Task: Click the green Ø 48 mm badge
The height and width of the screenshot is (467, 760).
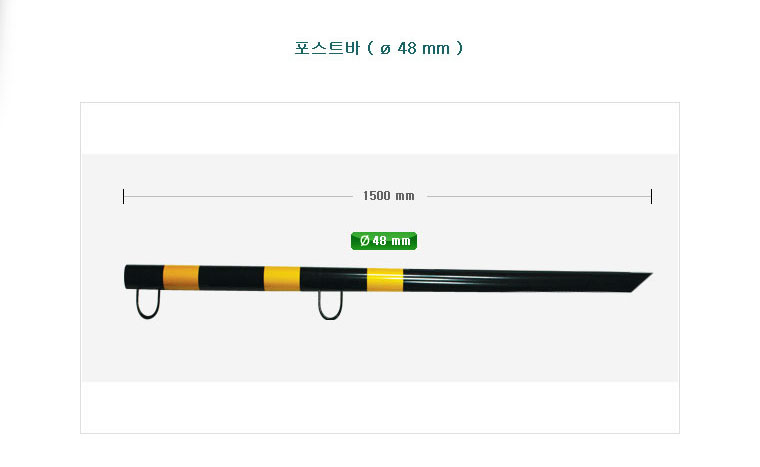Action: click(383, 241)
